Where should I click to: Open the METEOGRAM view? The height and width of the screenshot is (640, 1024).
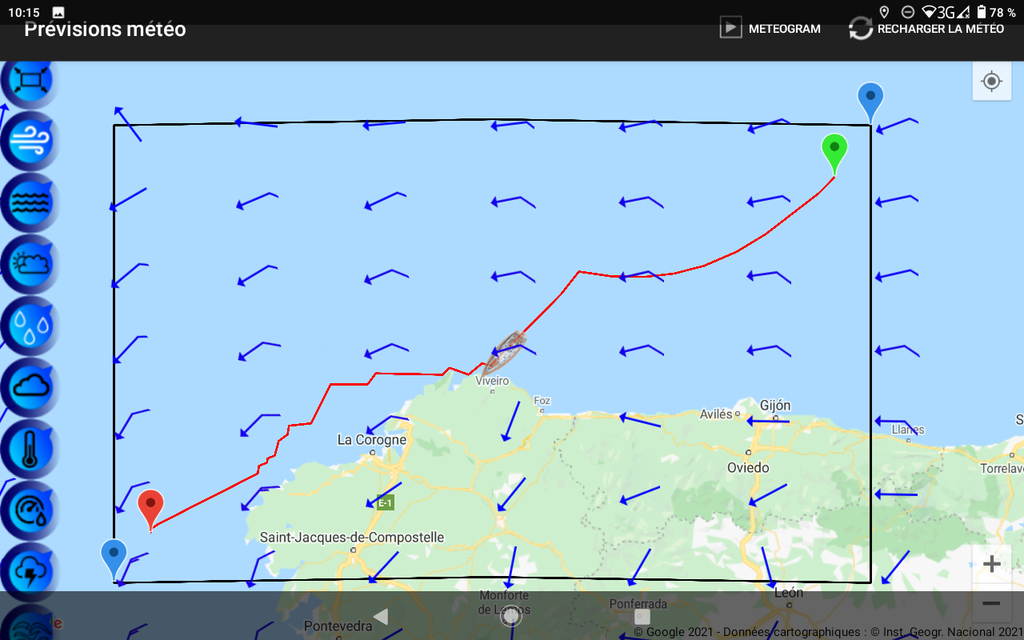click(x=770, y=29)
